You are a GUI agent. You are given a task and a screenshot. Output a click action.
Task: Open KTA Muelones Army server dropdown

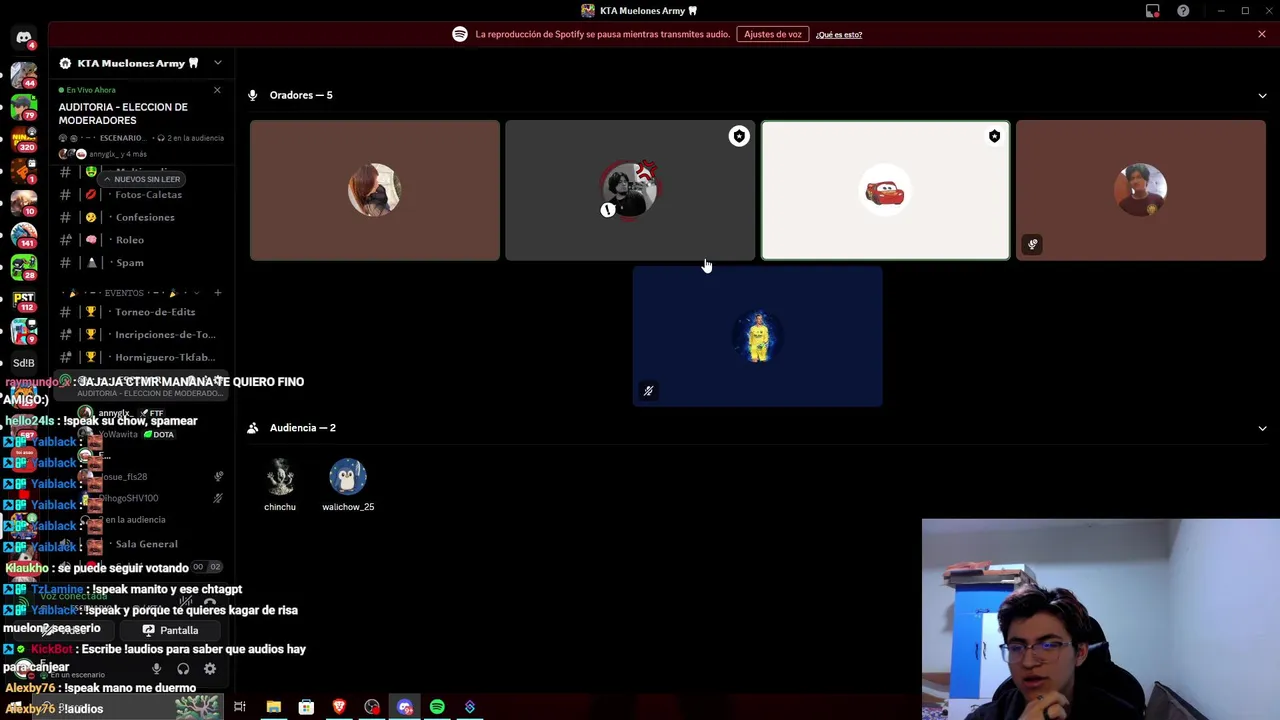pos(217,63)
